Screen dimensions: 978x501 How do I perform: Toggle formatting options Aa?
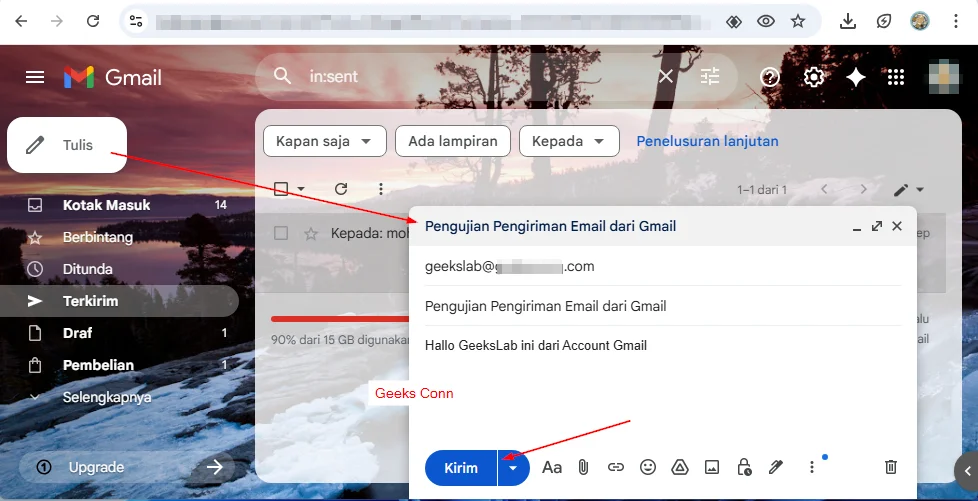point(552,467)
